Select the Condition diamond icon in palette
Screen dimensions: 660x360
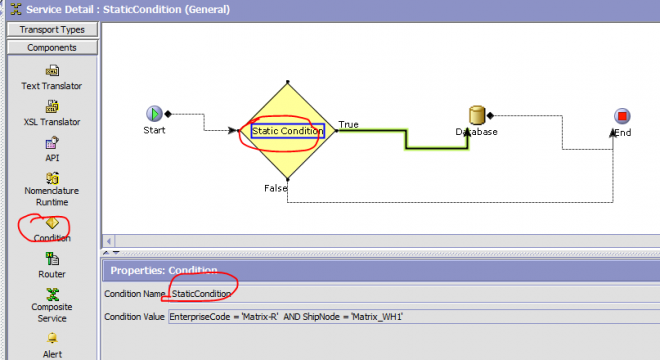click(52, 222)
